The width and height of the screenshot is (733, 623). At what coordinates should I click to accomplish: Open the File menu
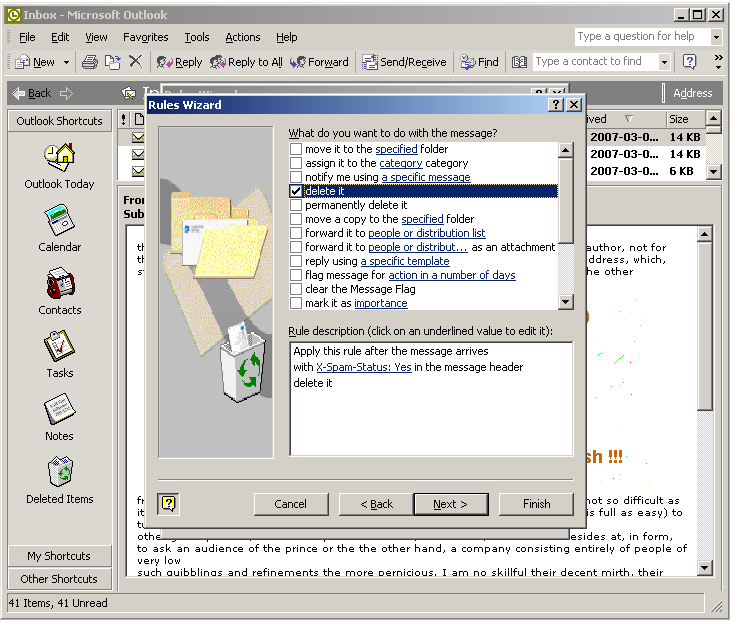click(x=27, y=37)
